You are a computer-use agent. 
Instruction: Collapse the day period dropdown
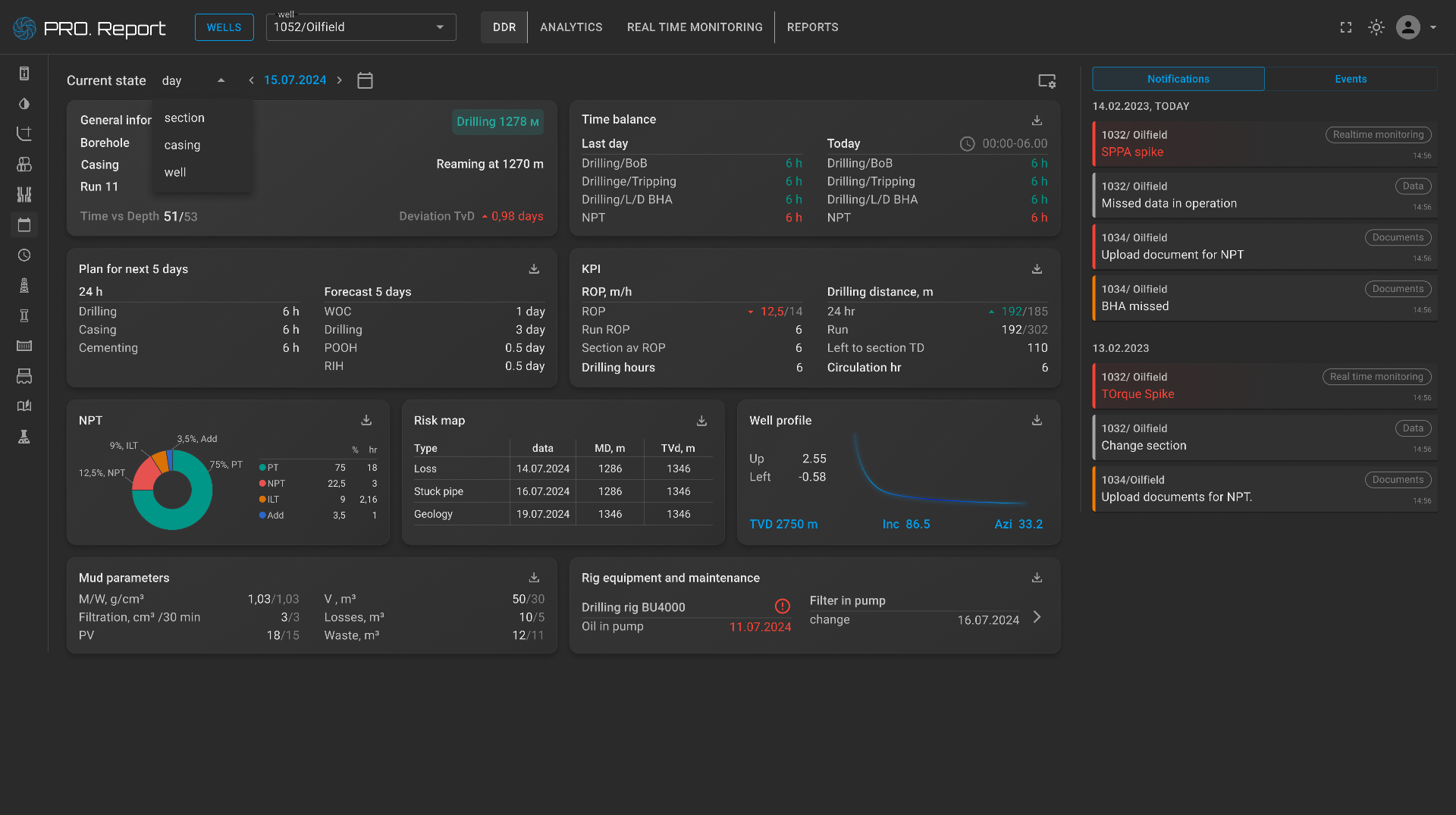pyautogui.click(x=221, y=80)
